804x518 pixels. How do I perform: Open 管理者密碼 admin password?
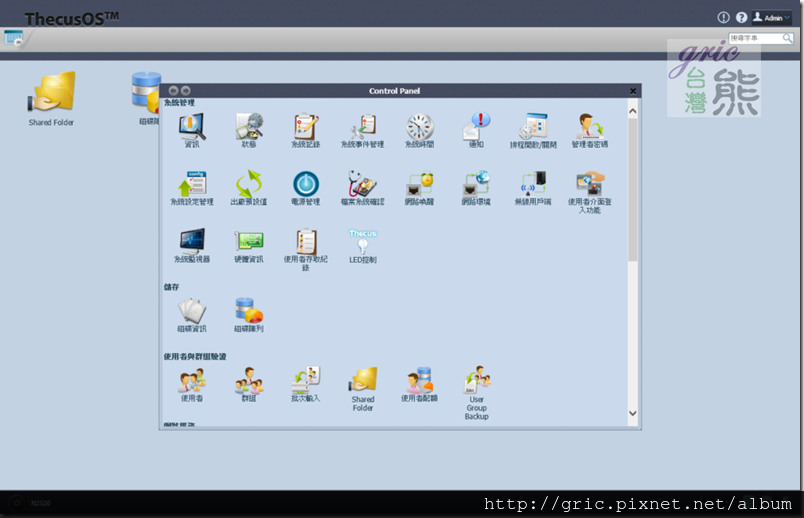[590, 130]
